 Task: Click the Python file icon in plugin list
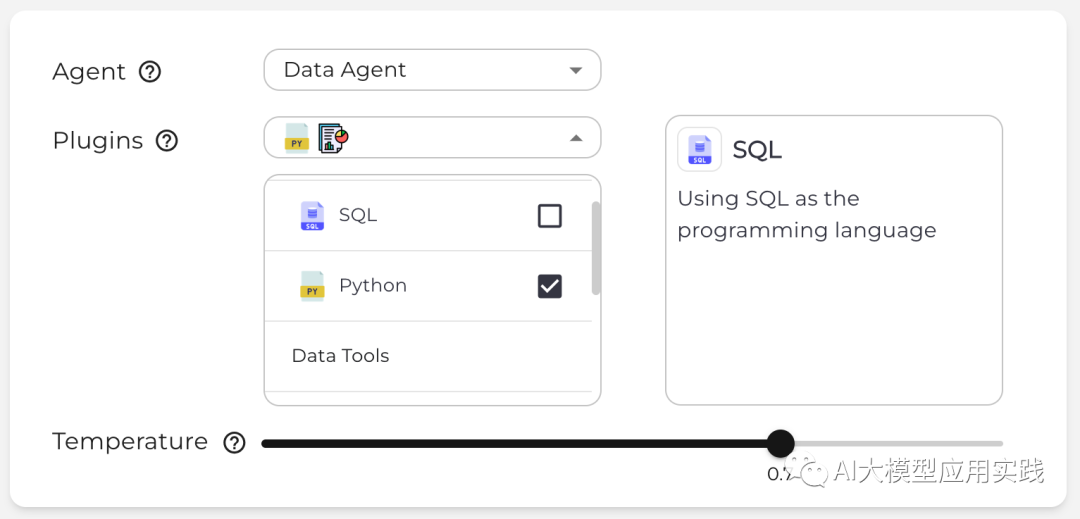(313, 286)
